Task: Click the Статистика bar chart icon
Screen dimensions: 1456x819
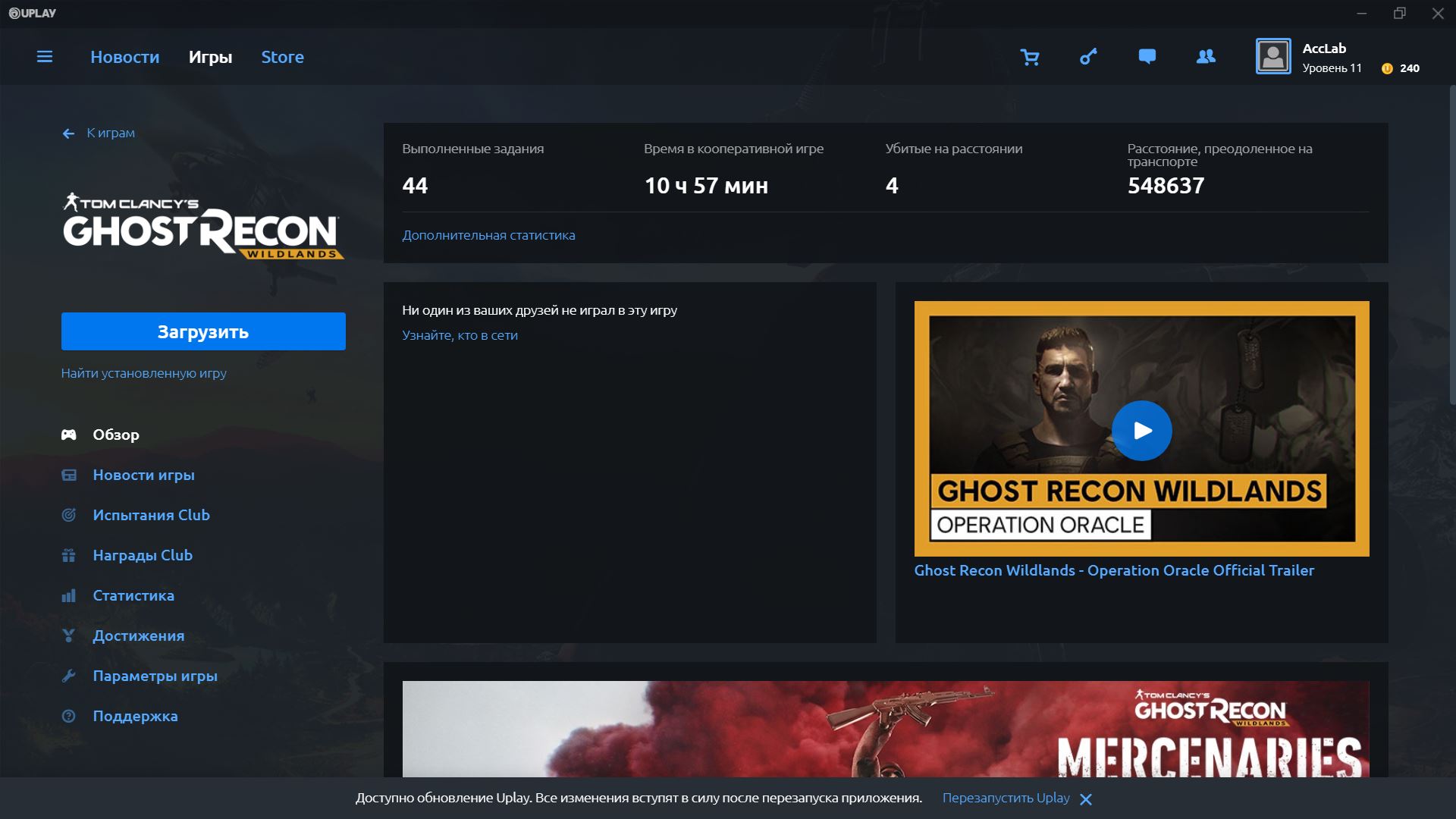Action: (x=68, y=595)
